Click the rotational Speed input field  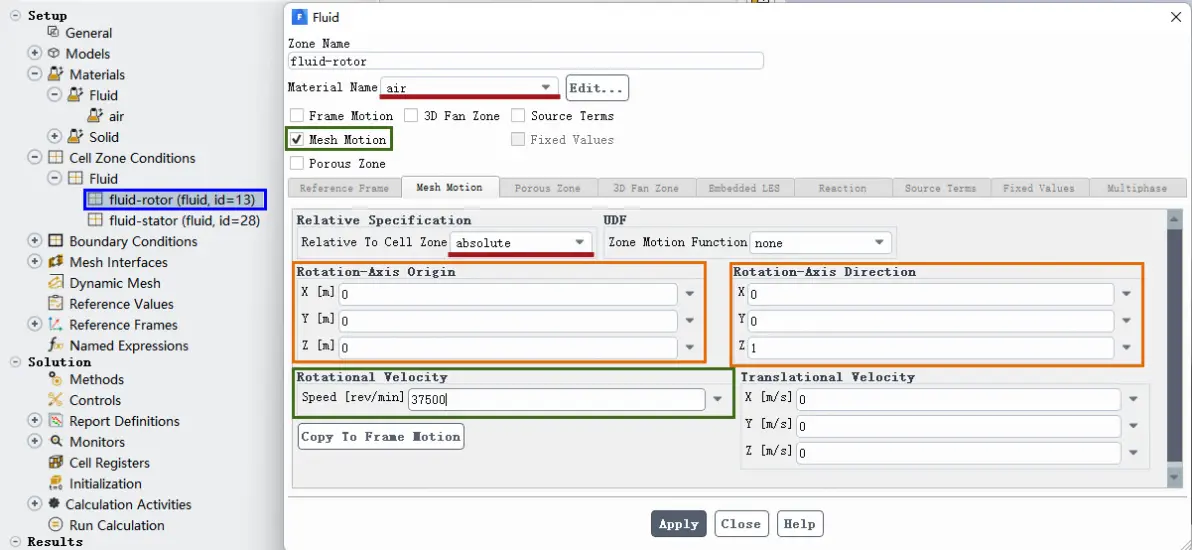tap(556, 399)
